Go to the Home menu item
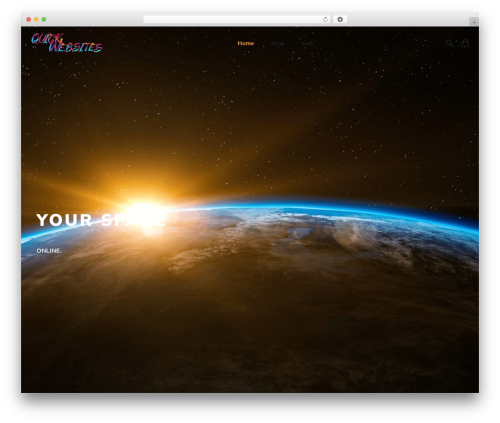This screenshot has width=500, height=423. click(x=246, y=43)
